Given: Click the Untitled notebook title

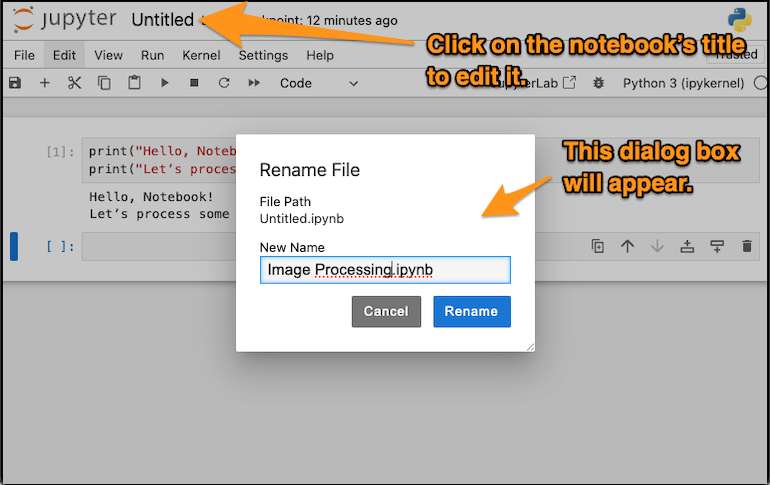Looking at the screenshot, I should tap(163, 20).
